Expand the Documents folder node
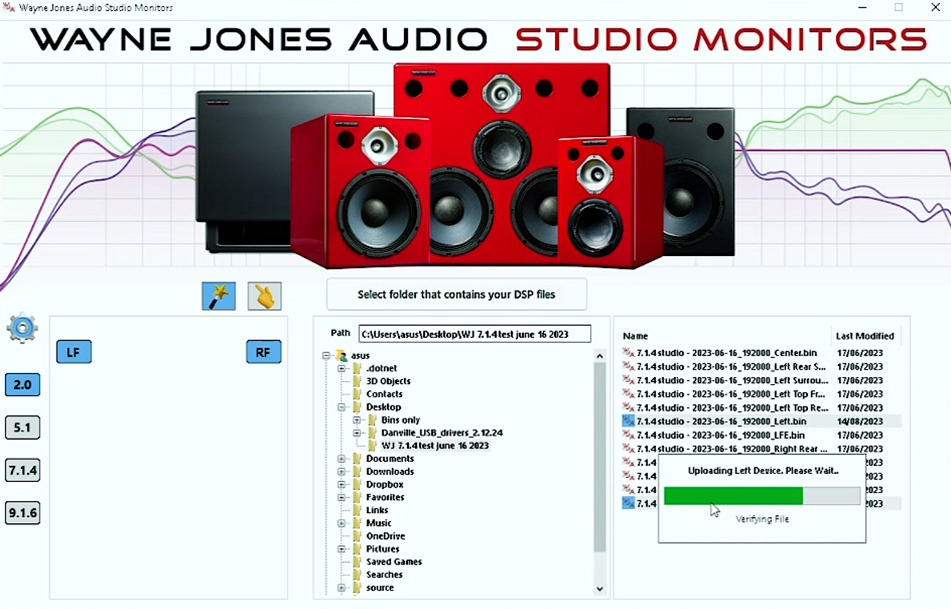The height and width of the screenshot is (609, 951). tap(341, 459)
